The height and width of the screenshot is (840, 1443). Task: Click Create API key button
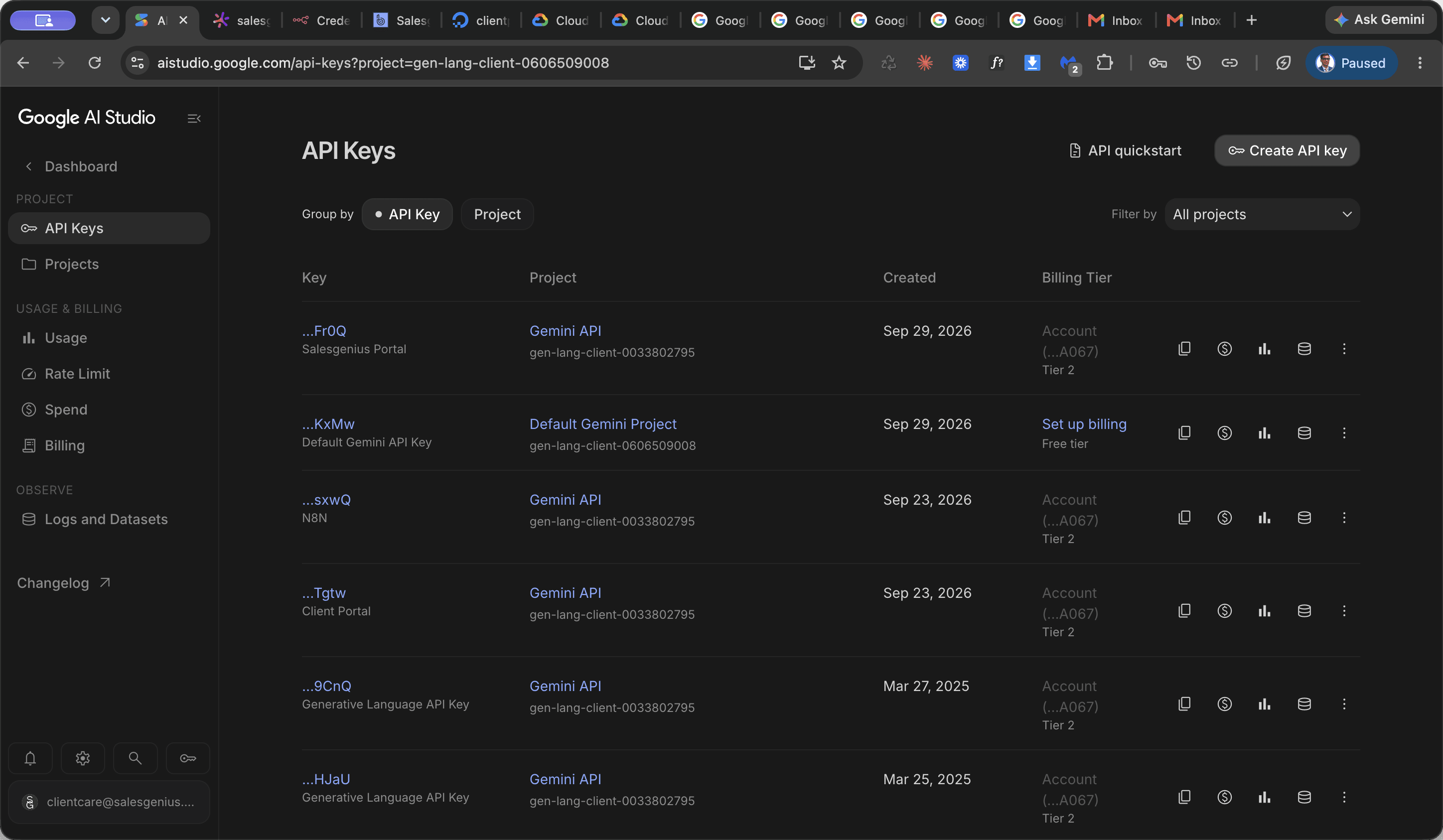tap(1287, 150)
